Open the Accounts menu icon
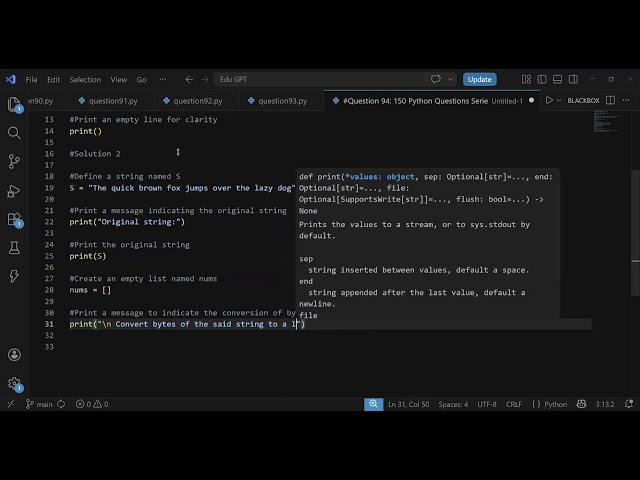Viewport: 640px width, 480px height. pyautogui.click(x=14, y=354)
